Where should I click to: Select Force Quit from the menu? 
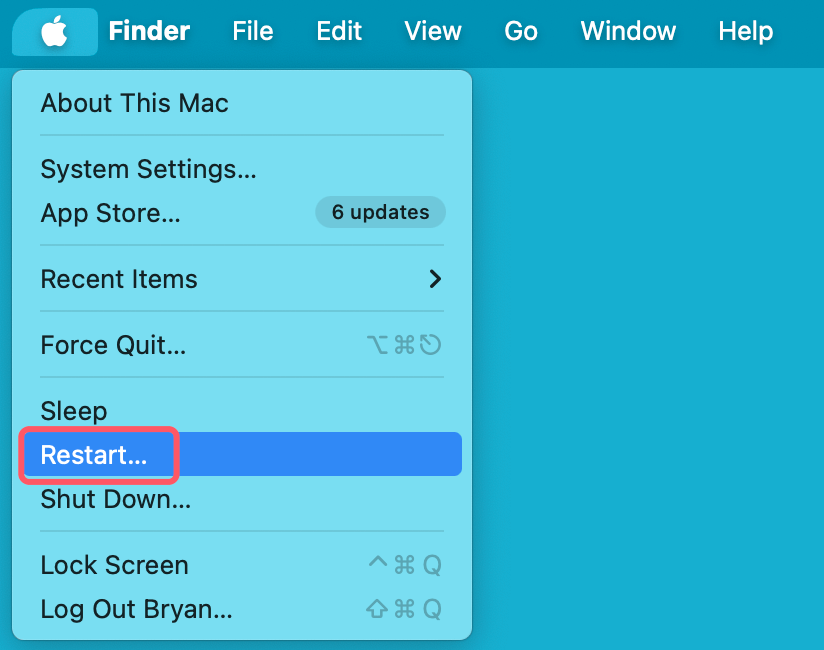tap(113, 344)
